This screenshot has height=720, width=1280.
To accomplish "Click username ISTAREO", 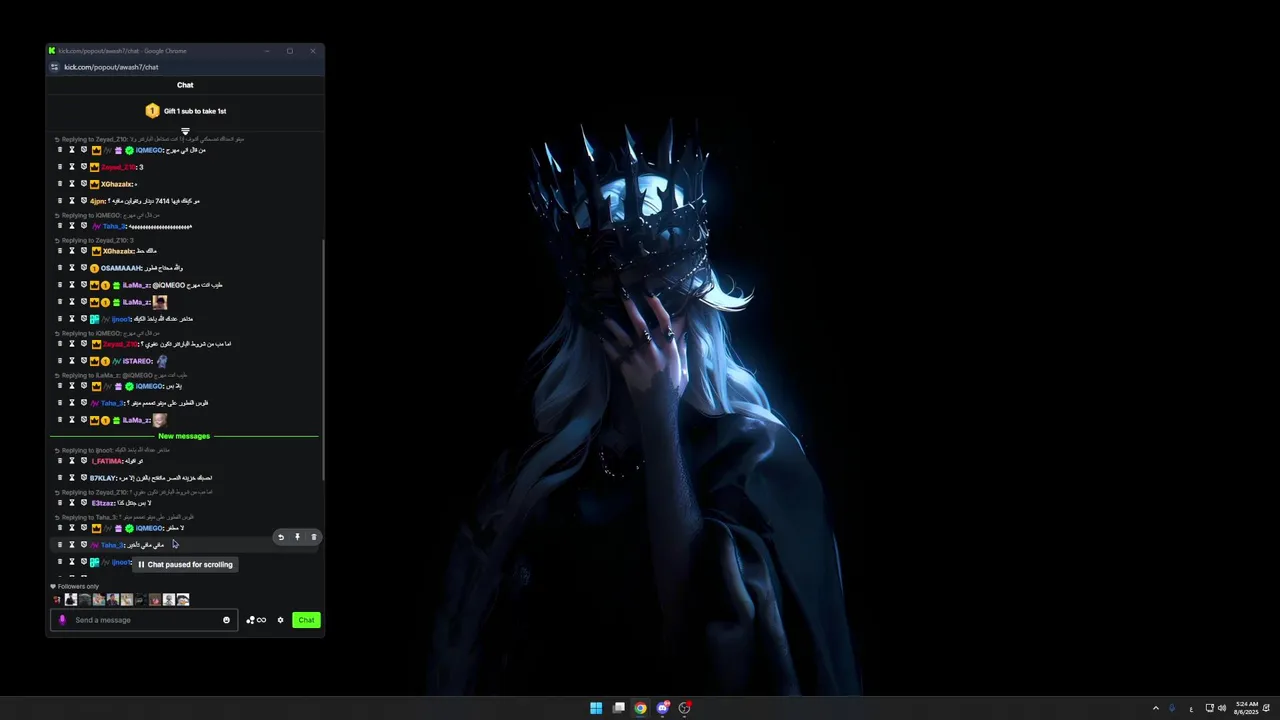I will 137,361.
